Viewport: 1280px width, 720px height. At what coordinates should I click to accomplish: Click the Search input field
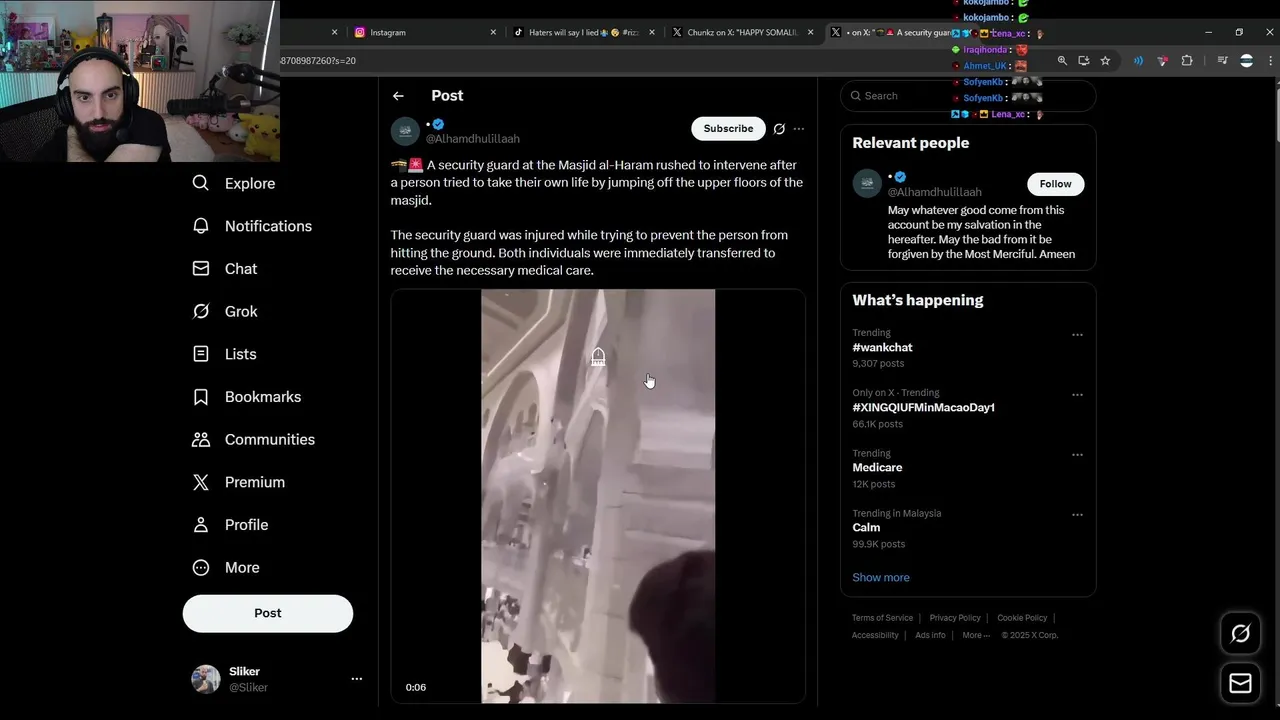[x=968, y=96]
